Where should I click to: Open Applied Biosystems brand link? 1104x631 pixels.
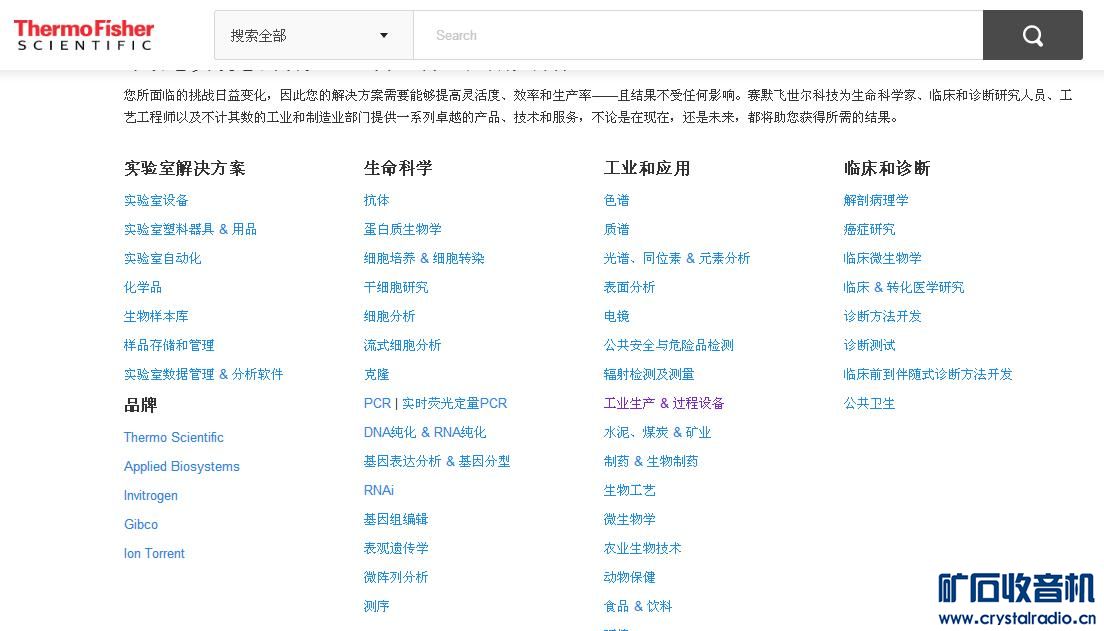pos(182,466)
